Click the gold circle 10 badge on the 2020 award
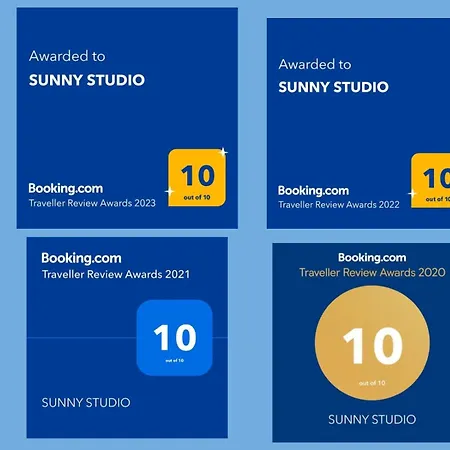The height and width of the screenshot is (450, 450). 372,343
